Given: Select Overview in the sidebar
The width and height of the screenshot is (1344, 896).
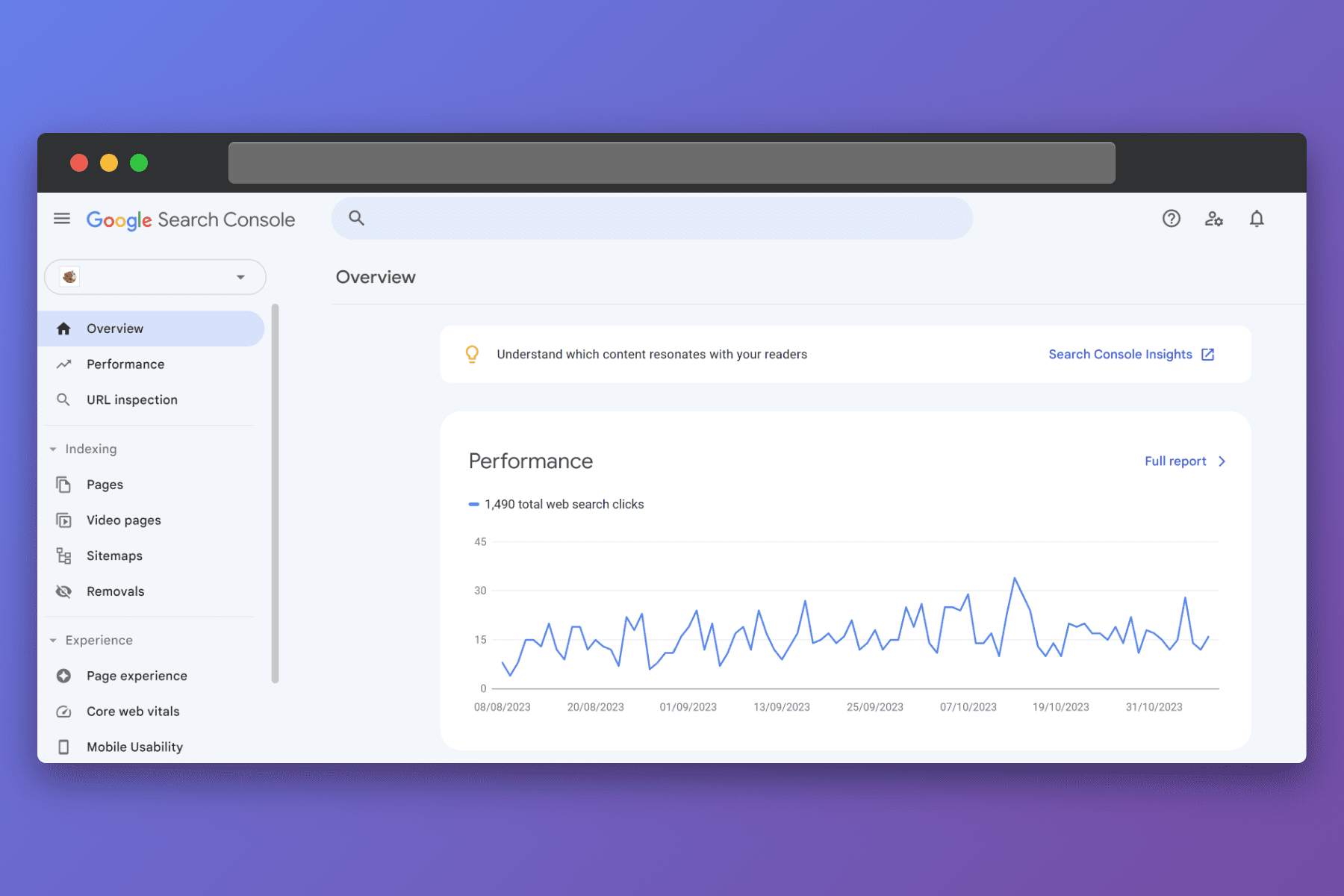Looking at the screenshot, I should point(151,329).
